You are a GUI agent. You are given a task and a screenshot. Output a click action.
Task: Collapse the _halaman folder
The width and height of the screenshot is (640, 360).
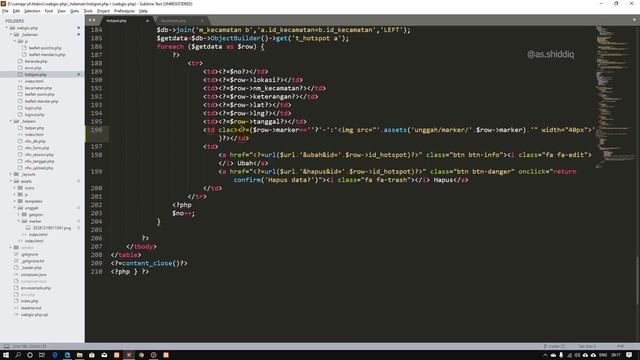[11, 35]
